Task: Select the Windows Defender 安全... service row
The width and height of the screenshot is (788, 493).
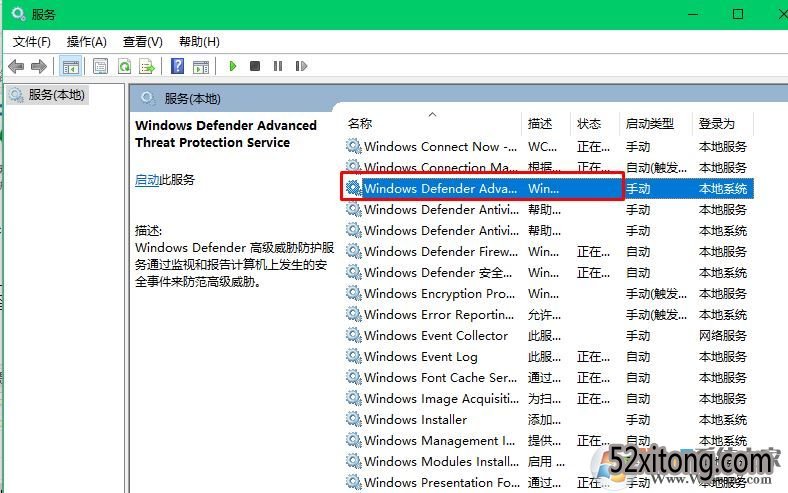Action: click(549, 272)
